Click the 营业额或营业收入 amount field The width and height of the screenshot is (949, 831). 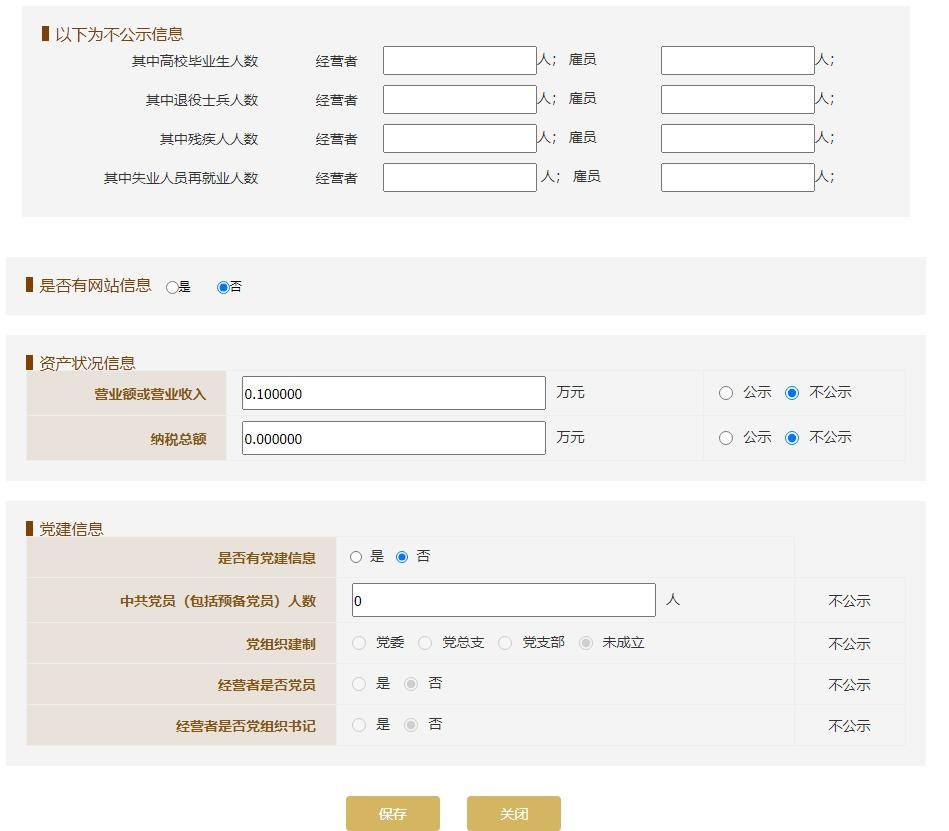[393, 394]
